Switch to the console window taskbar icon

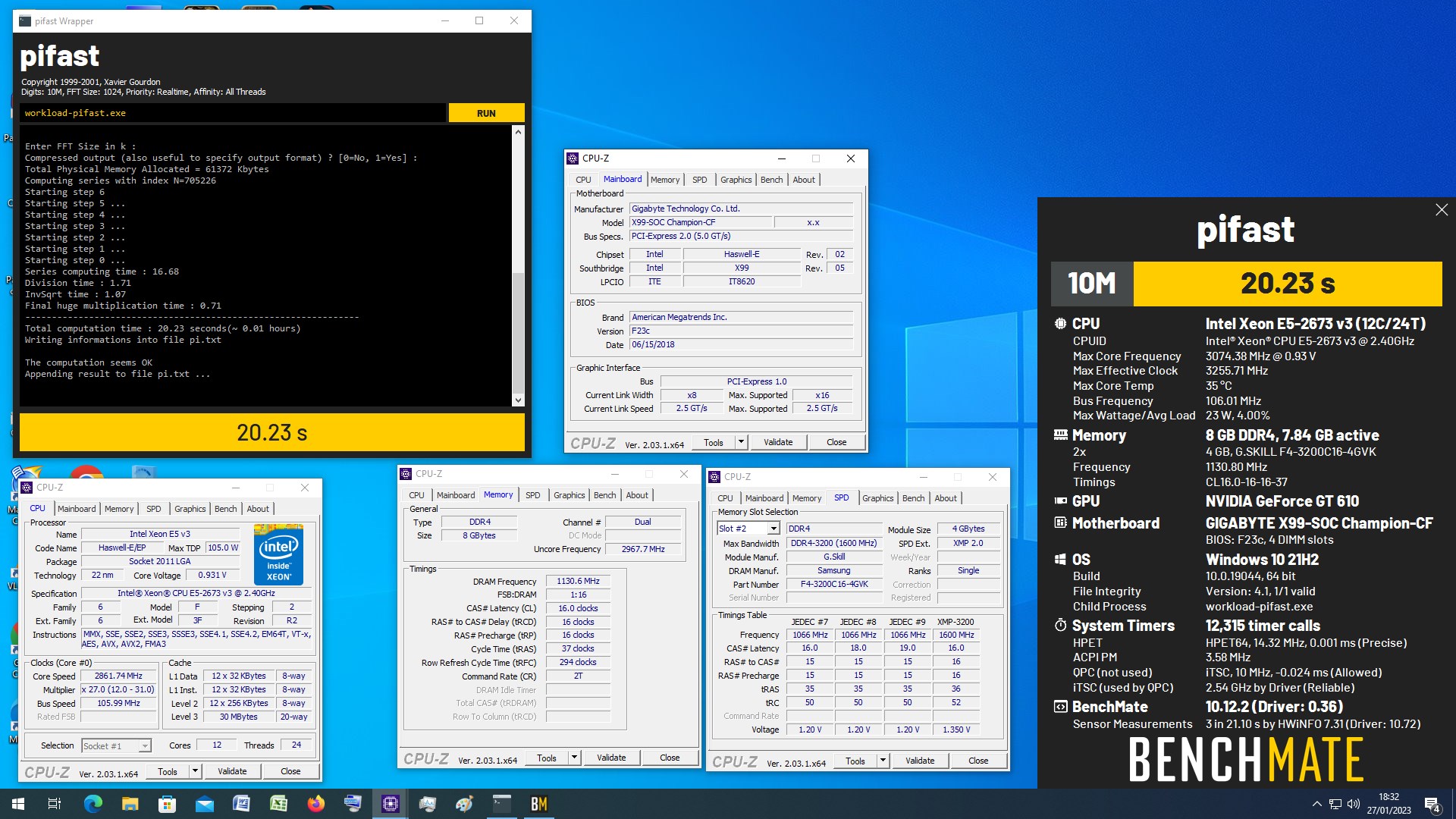pos(502,804)
